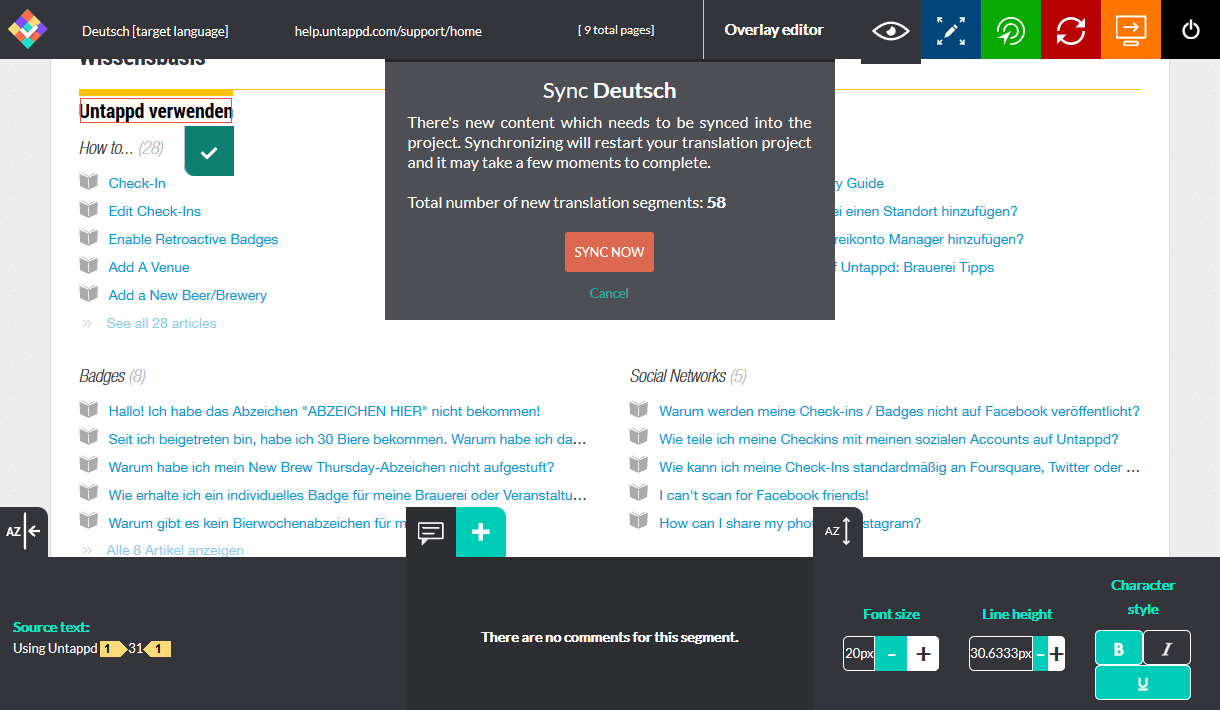
Task: Click the colorful app logo
Action: pyautogui.click(x=27, y=29)
